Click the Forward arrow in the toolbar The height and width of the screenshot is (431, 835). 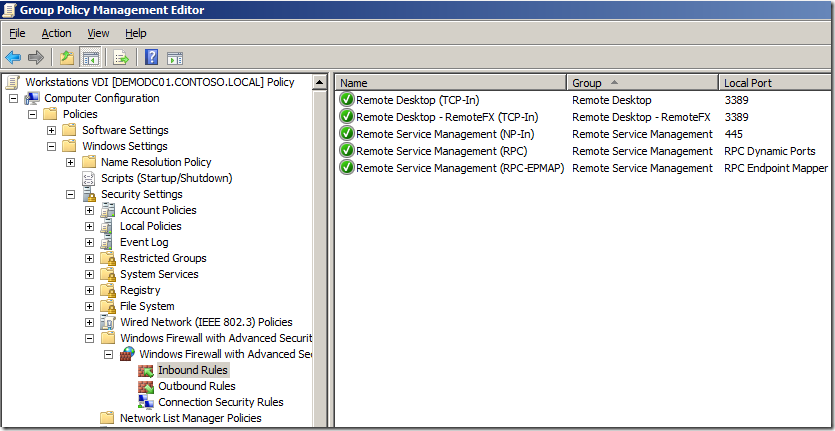(x=36, y=58)
